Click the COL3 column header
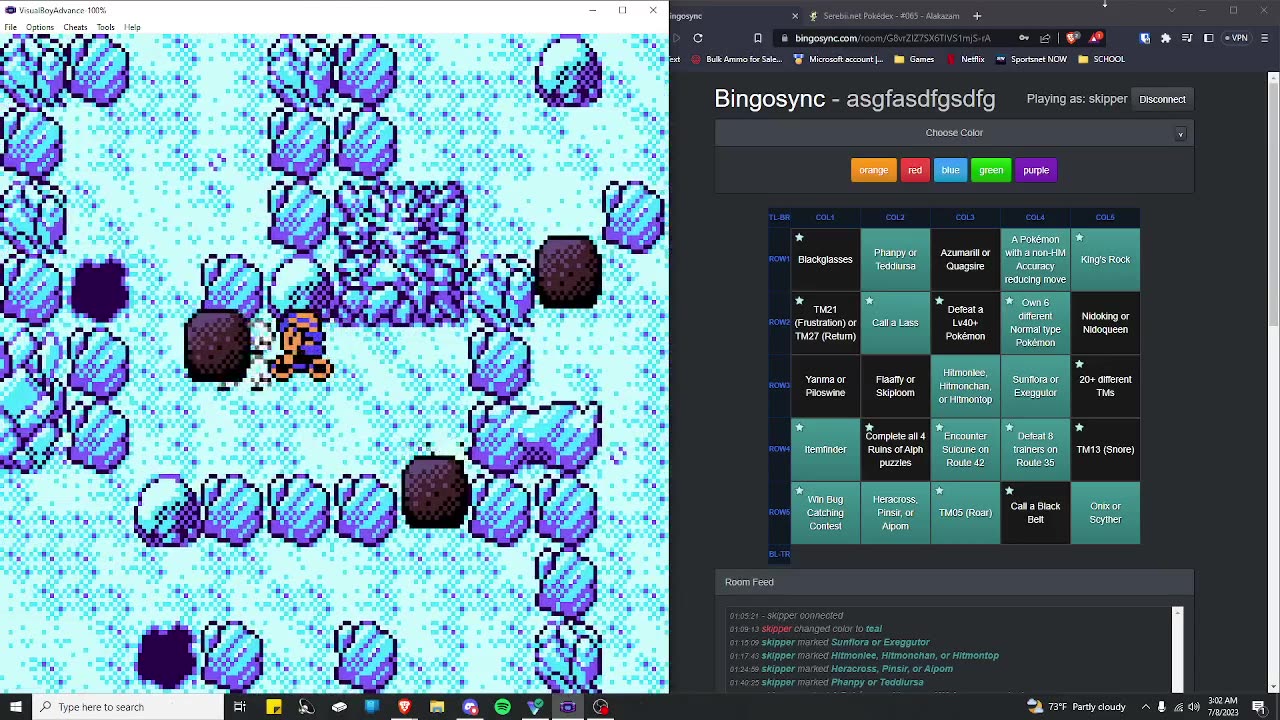Screen dimensions: 1280x720 click(965, 217)
